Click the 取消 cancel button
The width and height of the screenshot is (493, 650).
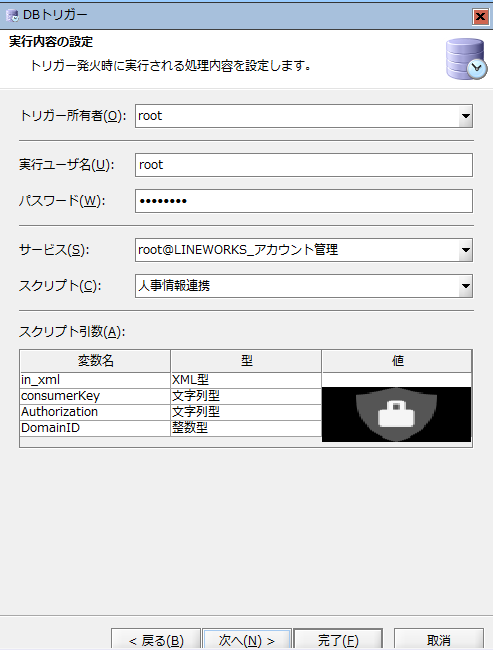[439, 640]
